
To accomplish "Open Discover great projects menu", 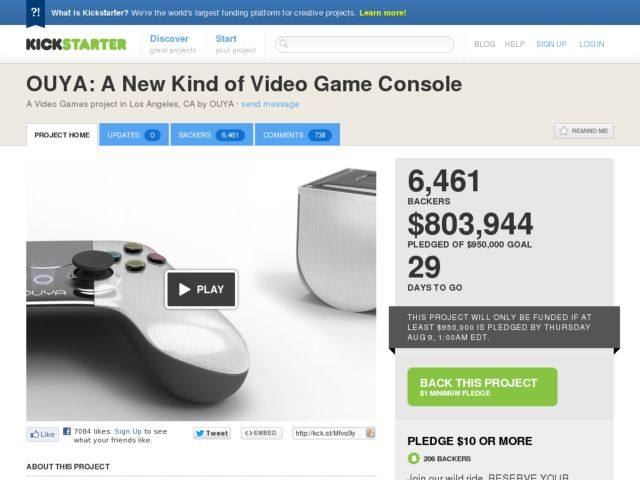I will pyautogui.click(x=173, y=44).
